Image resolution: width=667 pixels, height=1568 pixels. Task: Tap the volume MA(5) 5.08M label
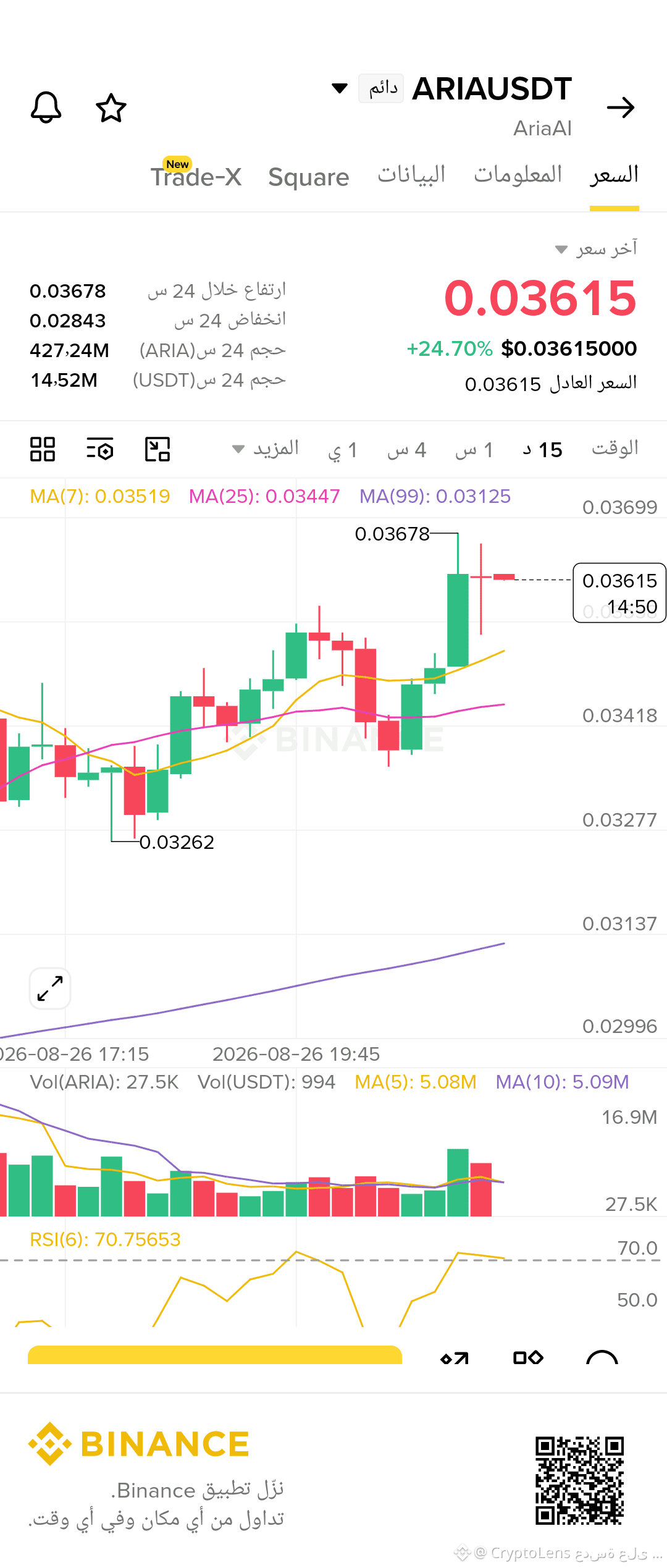416,1082
